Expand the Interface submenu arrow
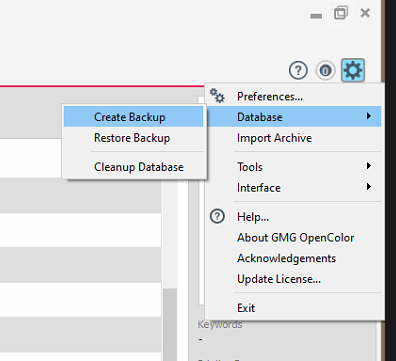 pos(368,186)
